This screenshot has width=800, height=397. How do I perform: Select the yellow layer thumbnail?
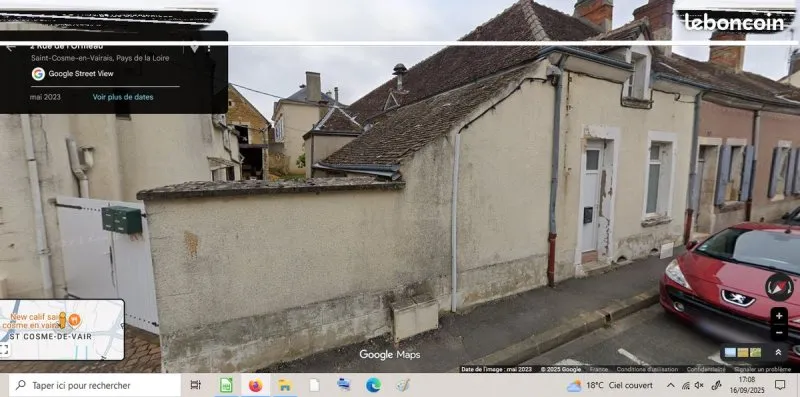coord(743,352)
